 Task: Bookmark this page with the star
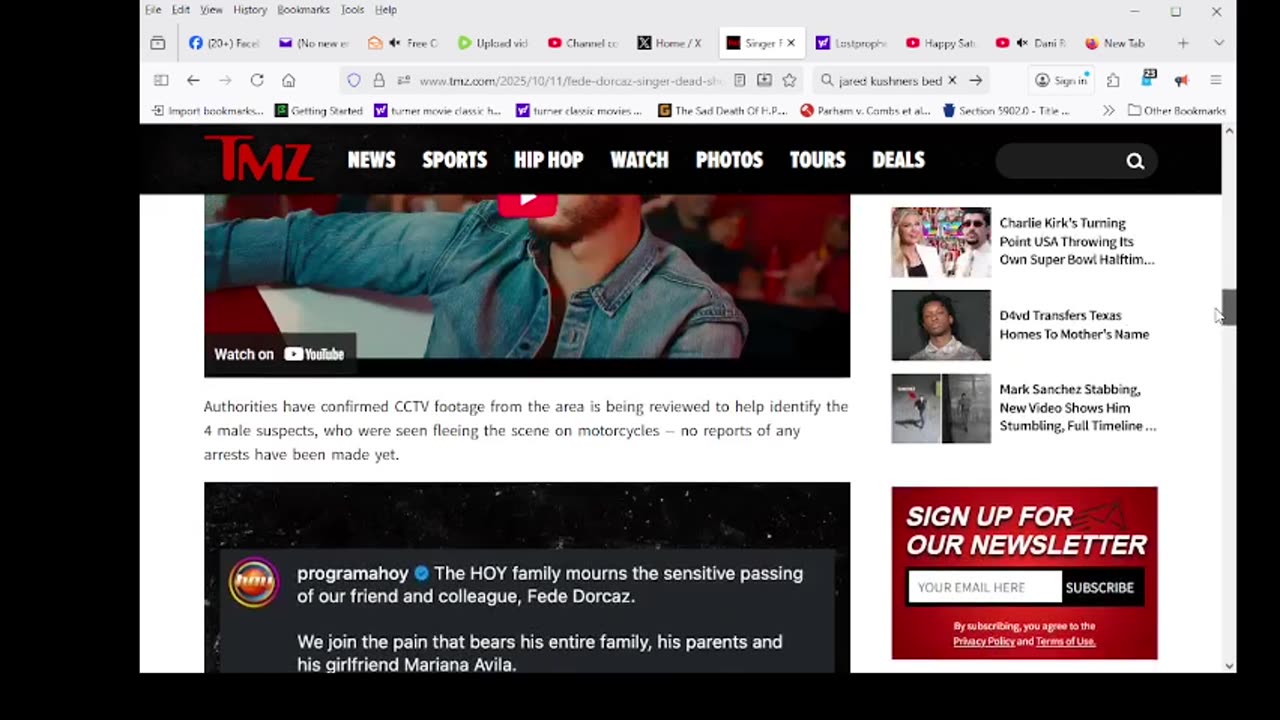tap(789, 80)
